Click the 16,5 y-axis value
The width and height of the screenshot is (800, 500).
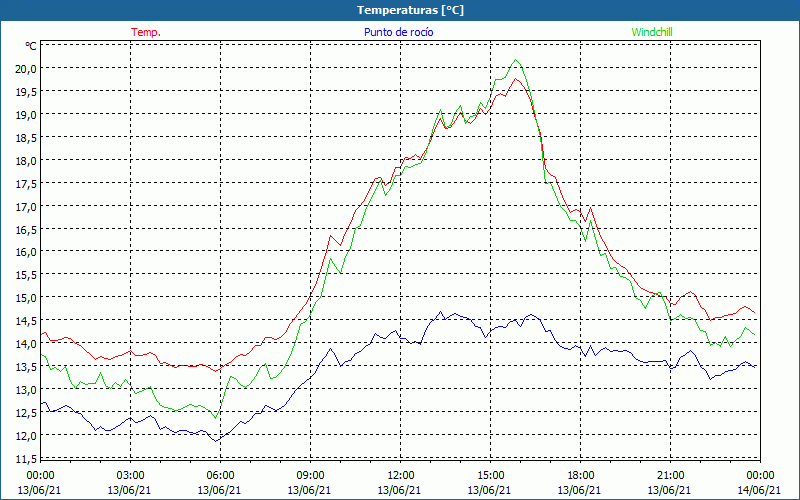26,230
